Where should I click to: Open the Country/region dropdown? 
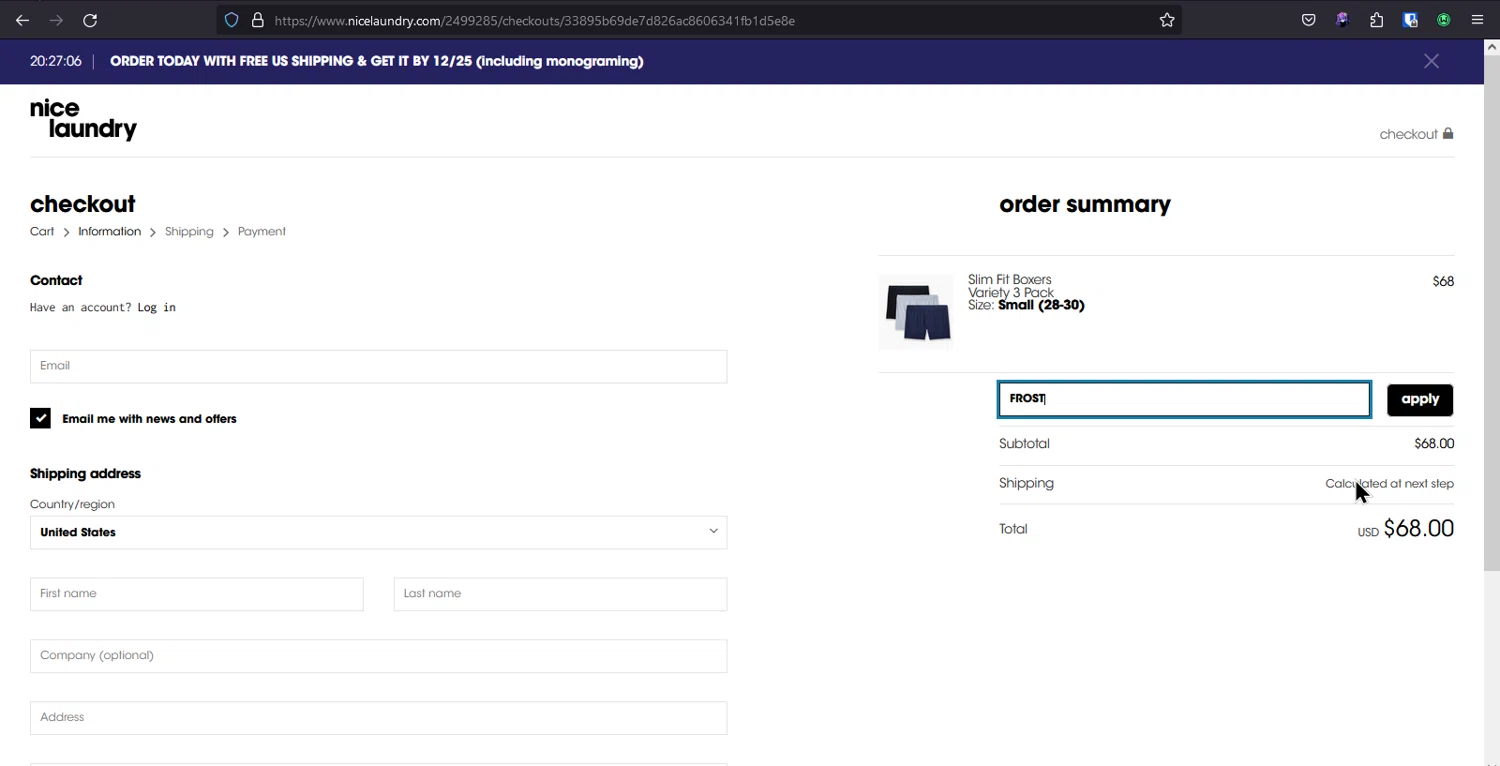tap(378, 532)
